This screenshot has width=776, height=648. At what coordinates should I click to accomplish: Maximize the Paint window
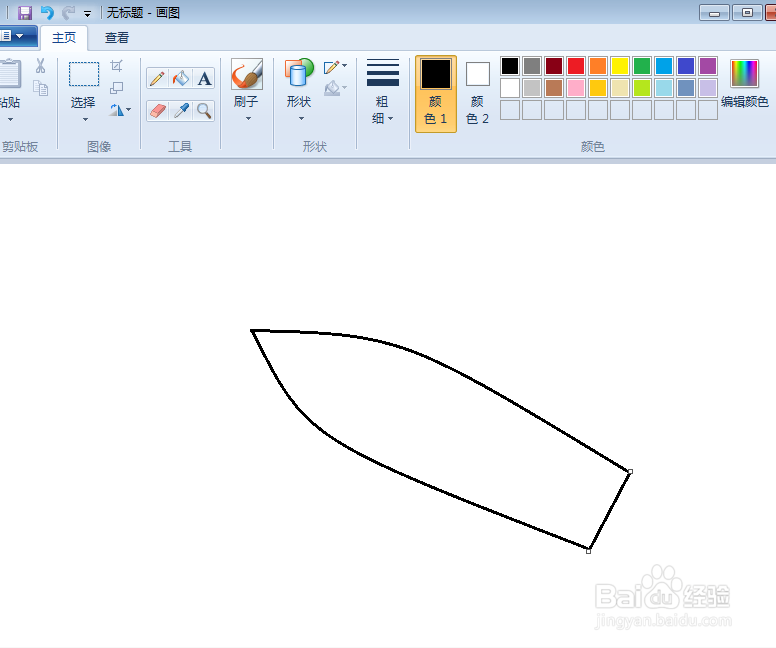pyautogui.click(x=747, y=12)
